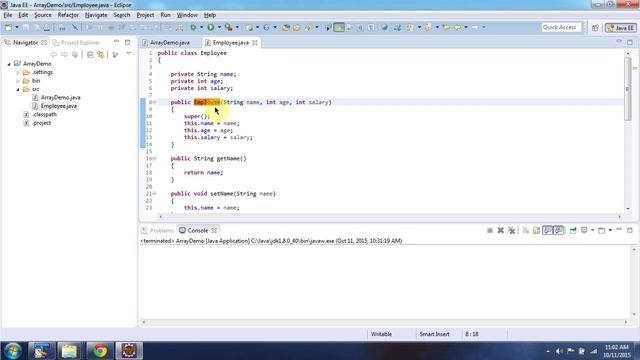Open the Help menu

click(210, 15)
